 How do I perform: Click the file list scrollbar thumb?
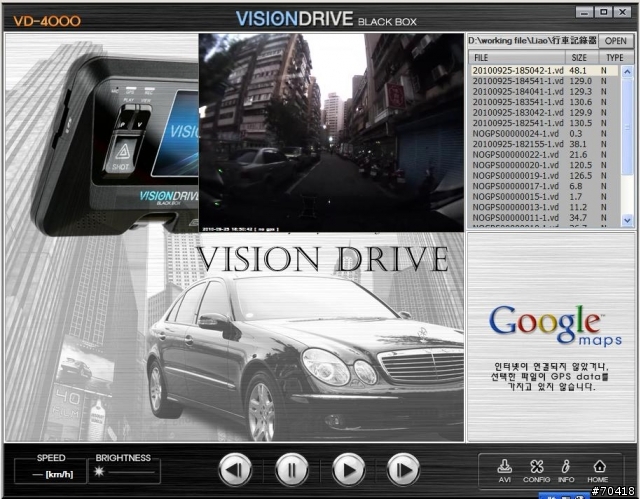coord(627,126)
